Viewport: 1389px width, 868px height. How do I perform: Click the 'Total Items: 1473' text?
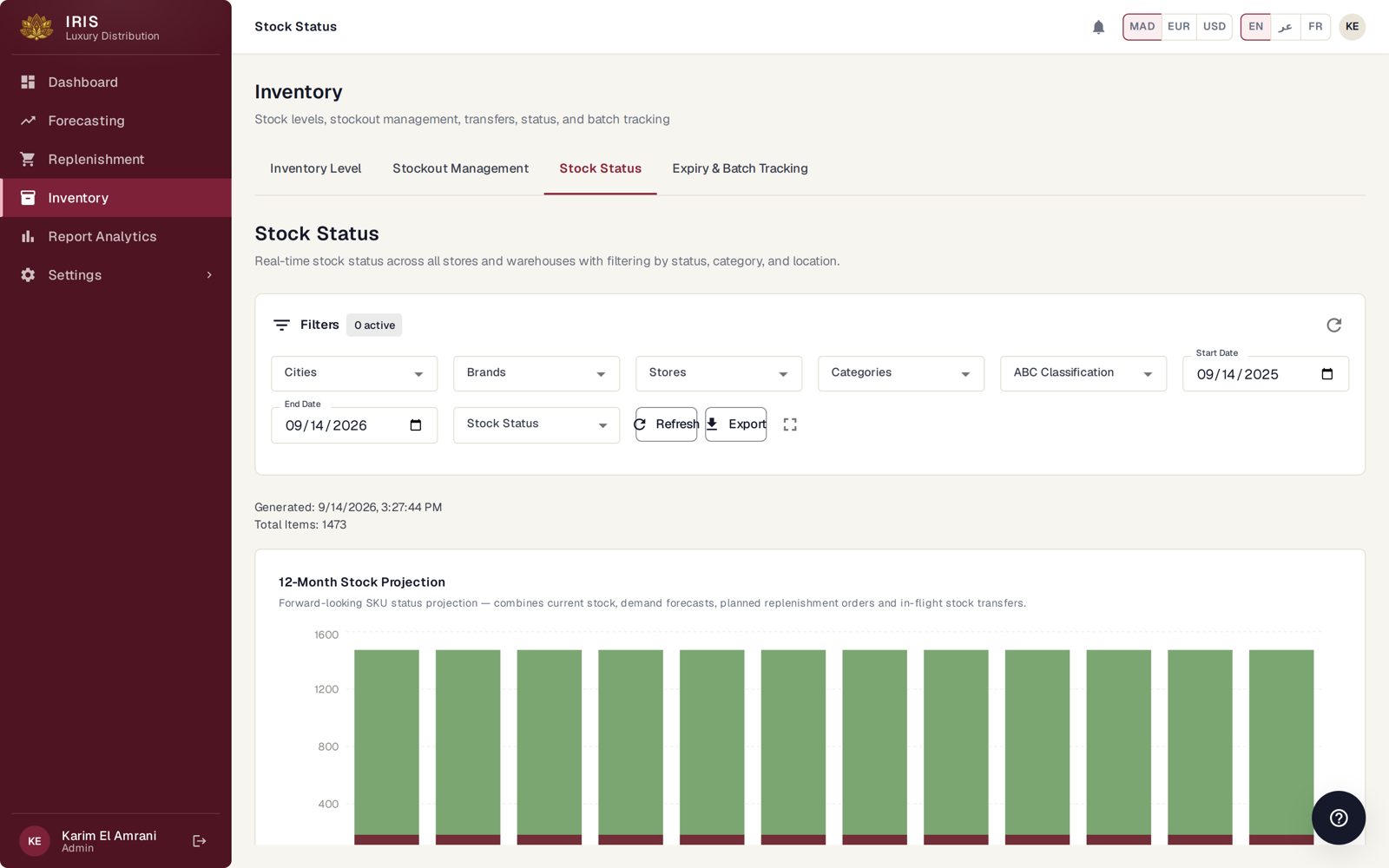300,524
